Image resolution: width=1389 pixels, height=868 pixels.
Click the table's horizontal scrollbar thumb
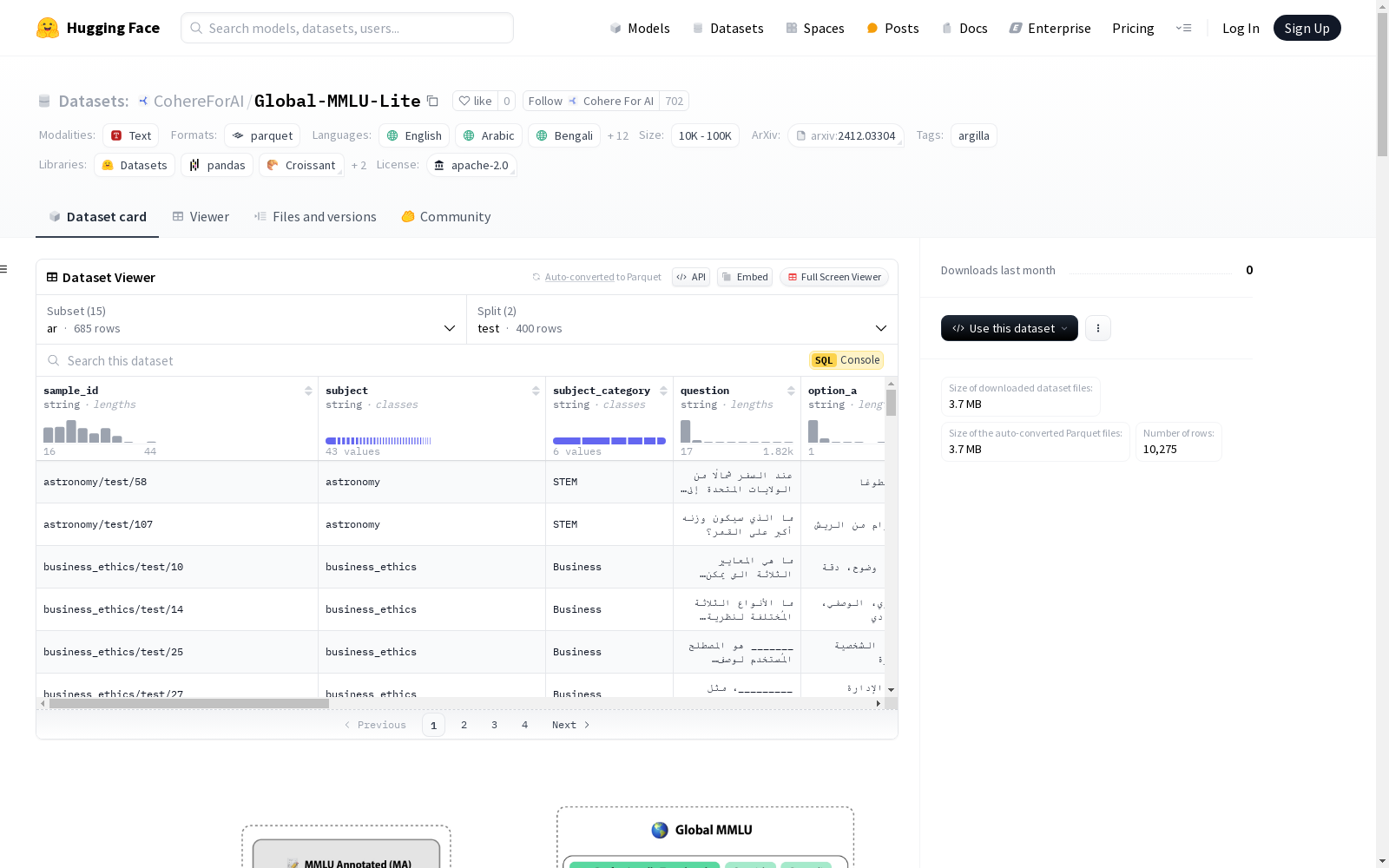[188, 704]
